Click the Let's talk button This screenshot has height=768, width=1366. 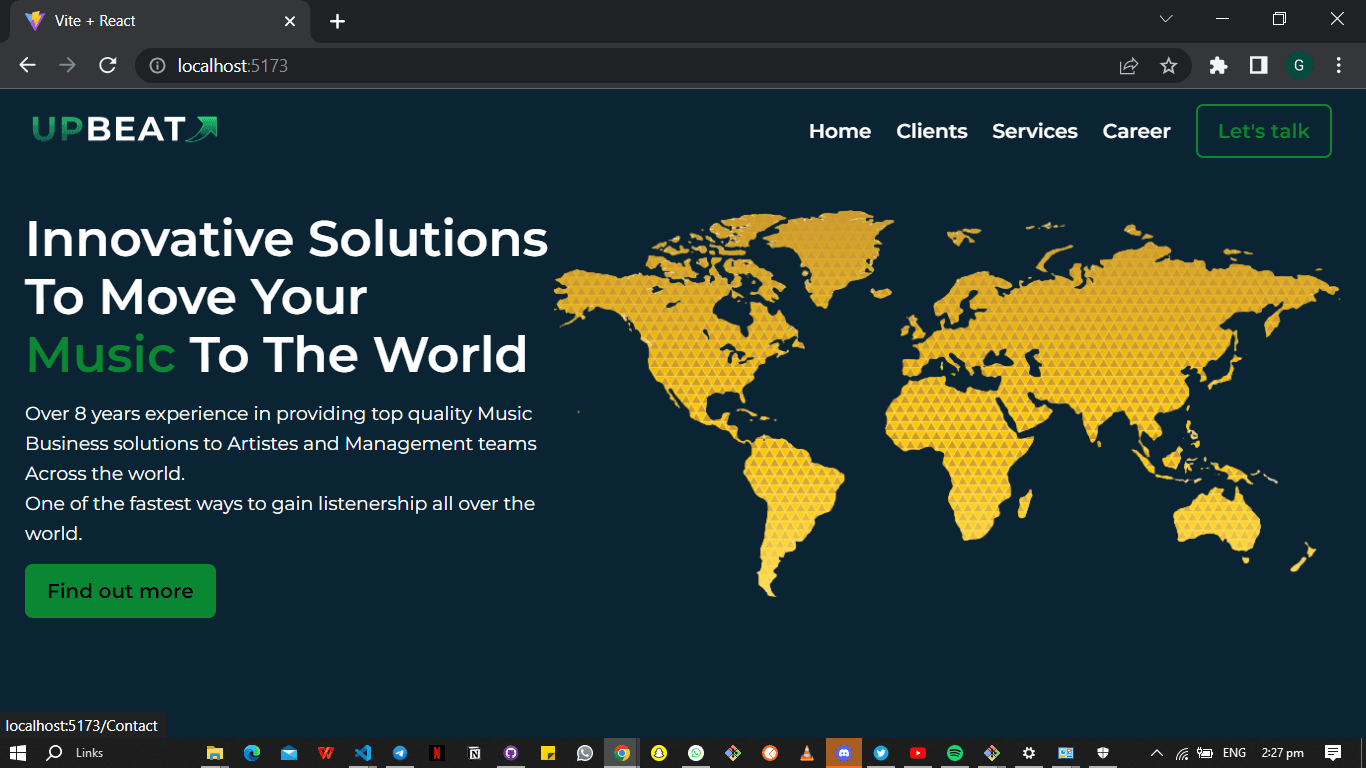click(x=1264, y=131)
